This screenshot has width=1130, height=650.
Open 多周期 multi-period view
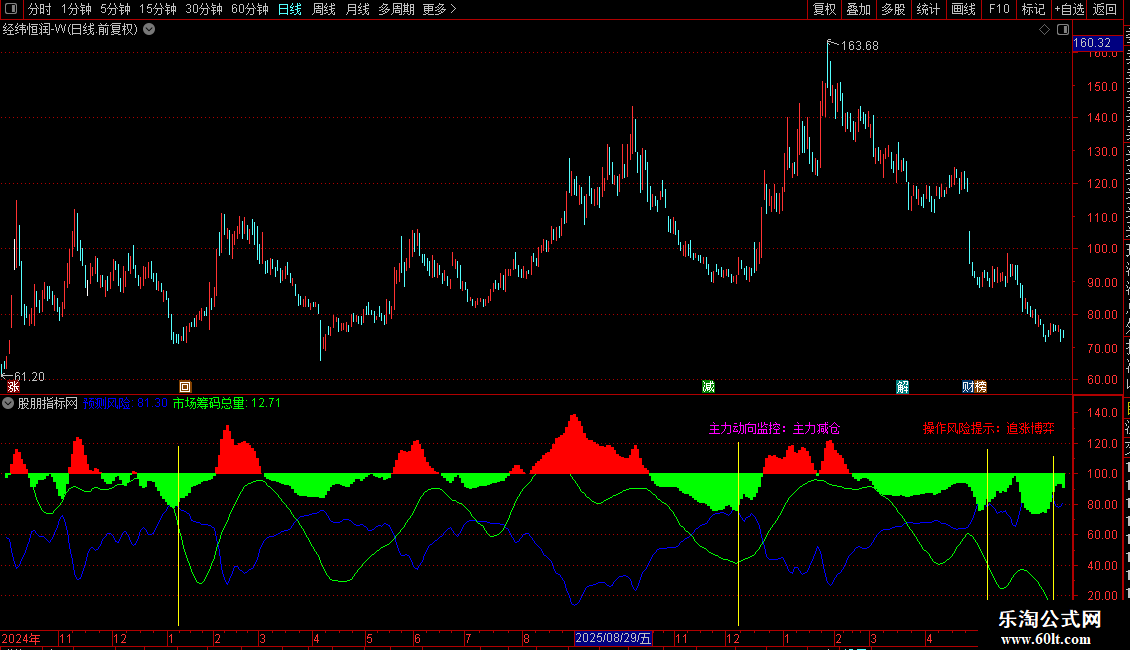[x=396, y=9]
